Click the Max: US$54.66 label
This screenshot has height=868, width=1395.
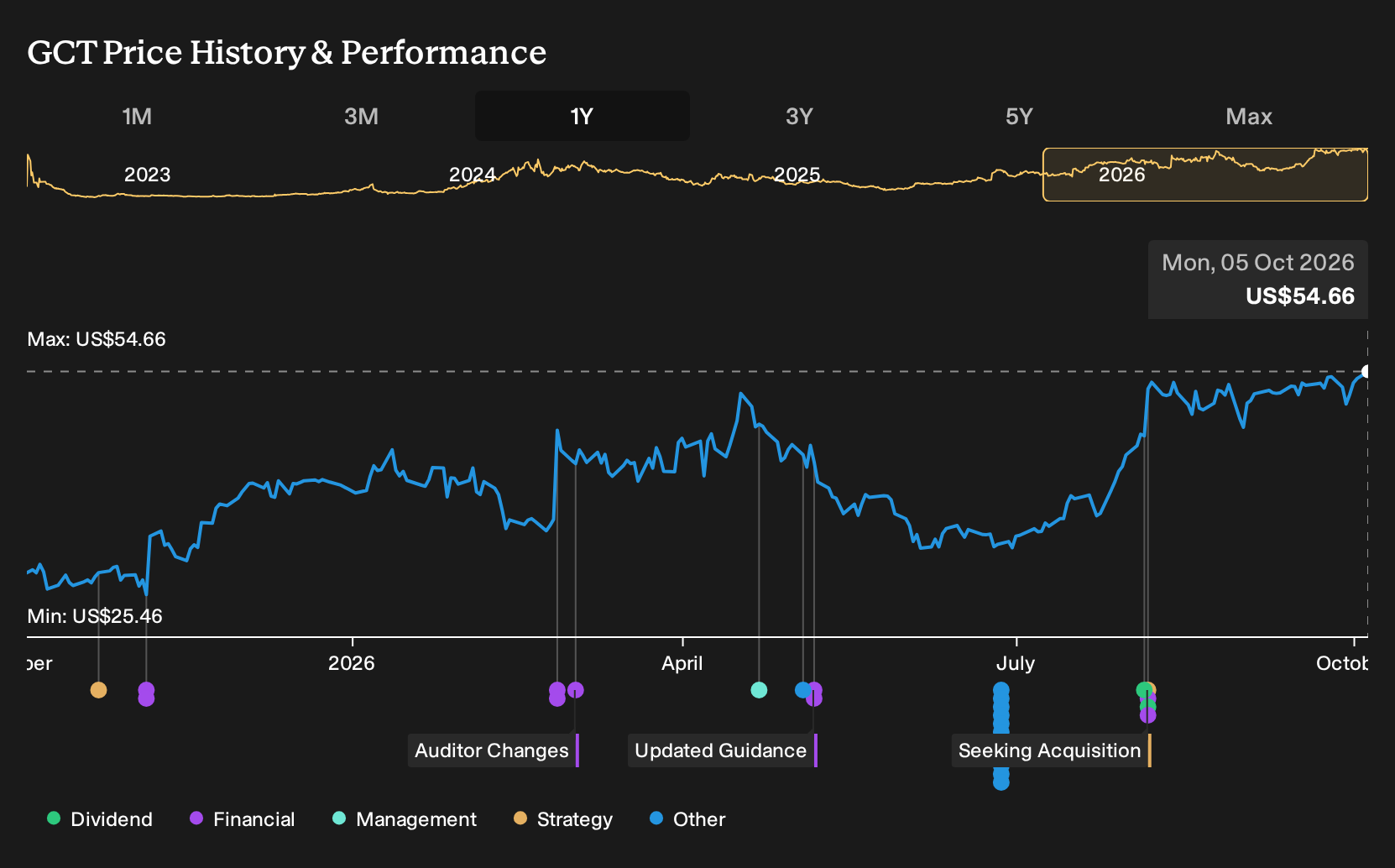tap(97, 339)
